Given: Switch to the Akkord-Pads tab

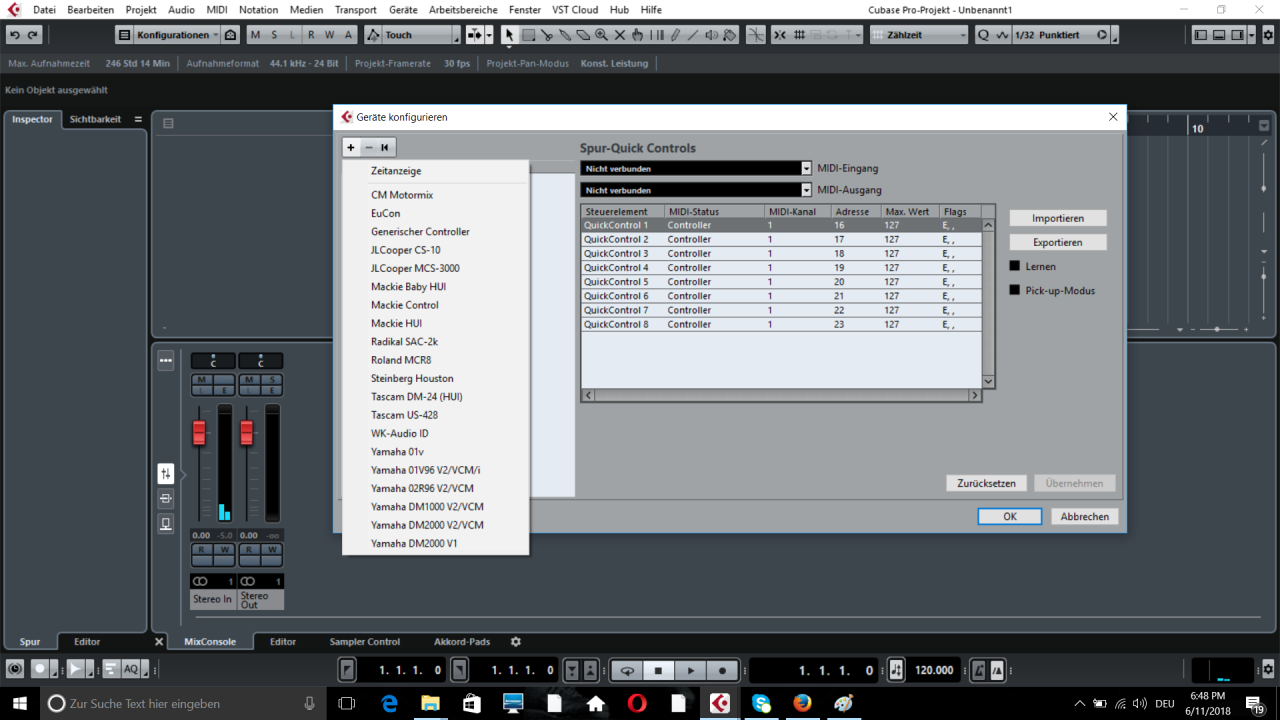Looking at the screenshot, I should coord(462,642).
